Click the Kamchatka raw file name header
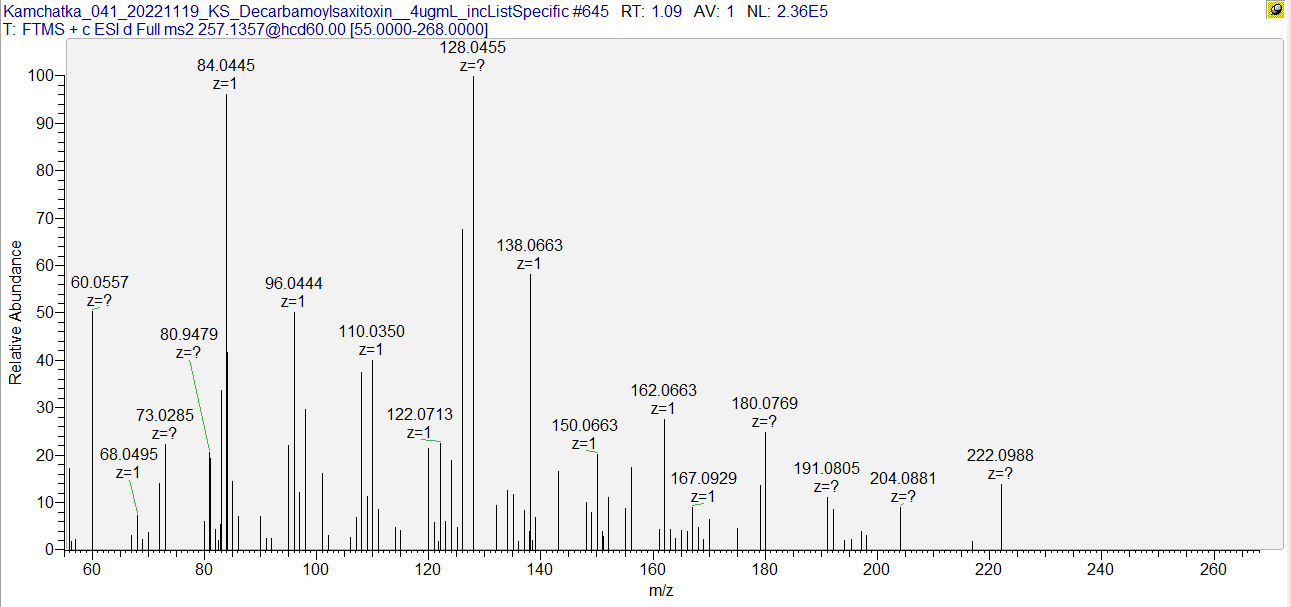The image size is (1291, 607). (x=306, y=11)
